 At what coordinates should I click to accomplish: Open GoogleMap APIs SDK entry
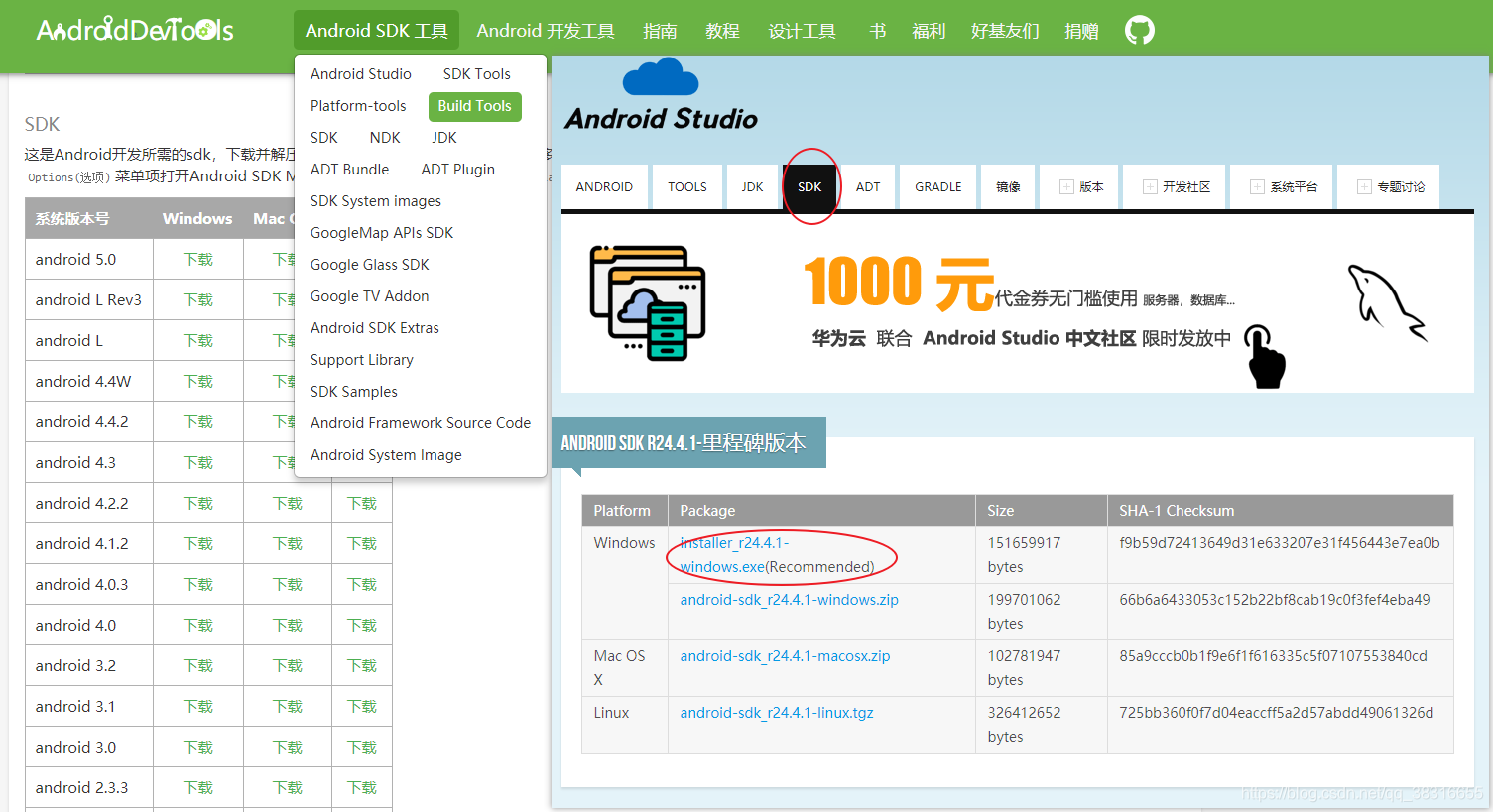tap(382, 233)
